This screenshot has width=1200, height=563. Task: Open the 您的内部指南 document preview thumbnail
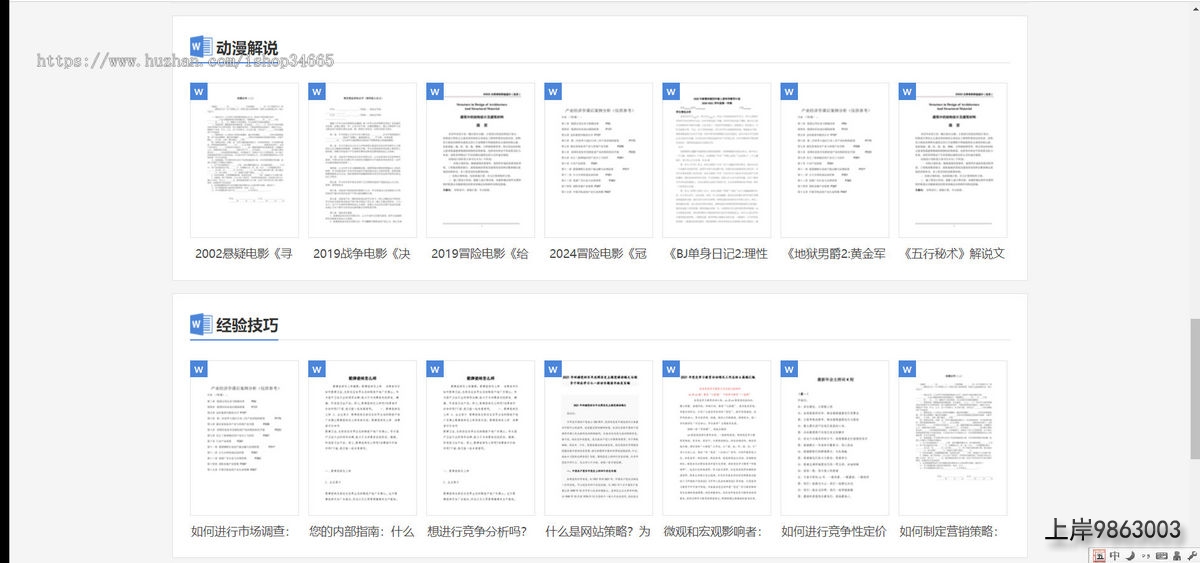pos(362,438)
